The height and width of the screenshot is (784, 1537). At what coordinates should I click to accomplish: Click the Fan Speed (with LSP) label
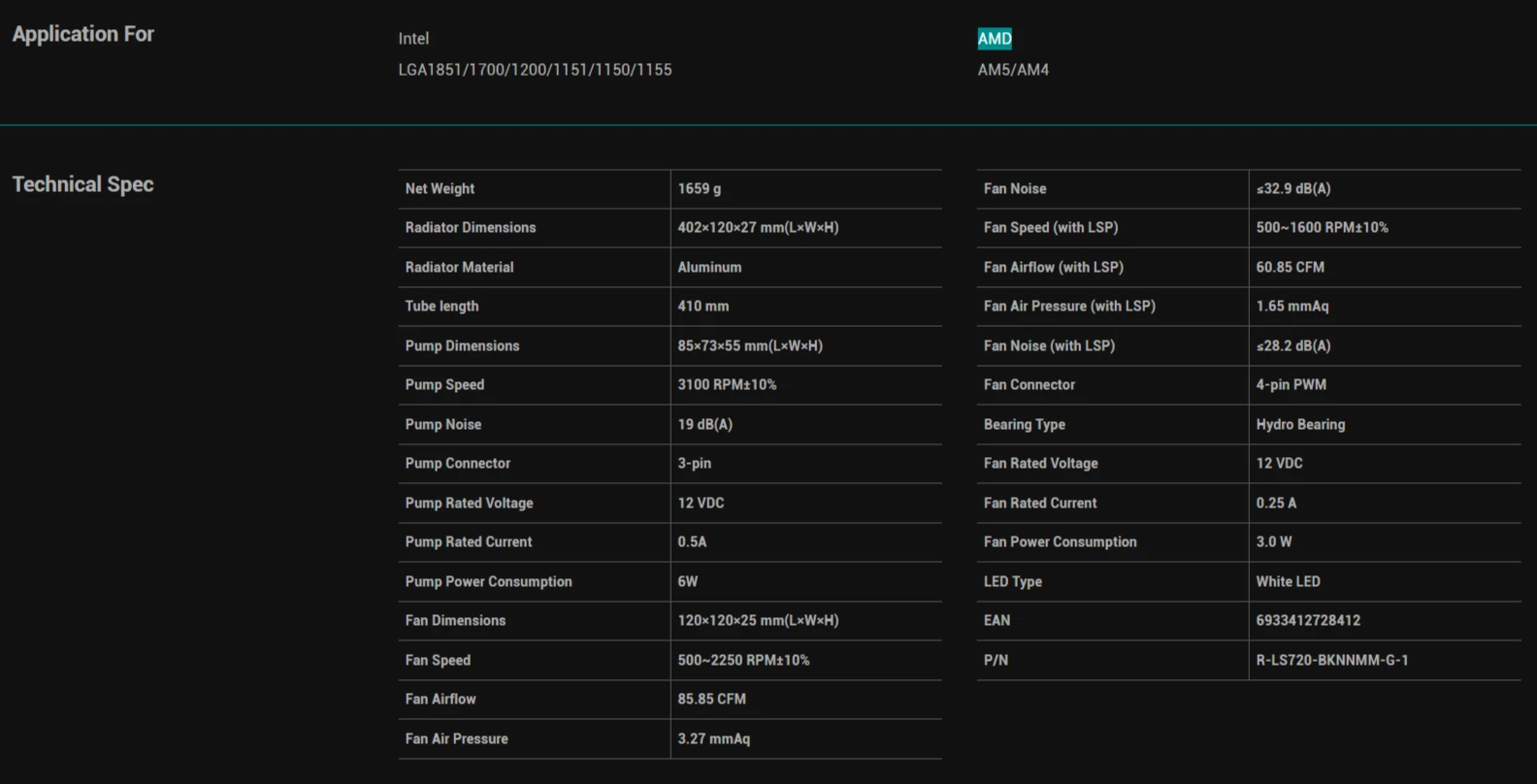coord(1051,228)
